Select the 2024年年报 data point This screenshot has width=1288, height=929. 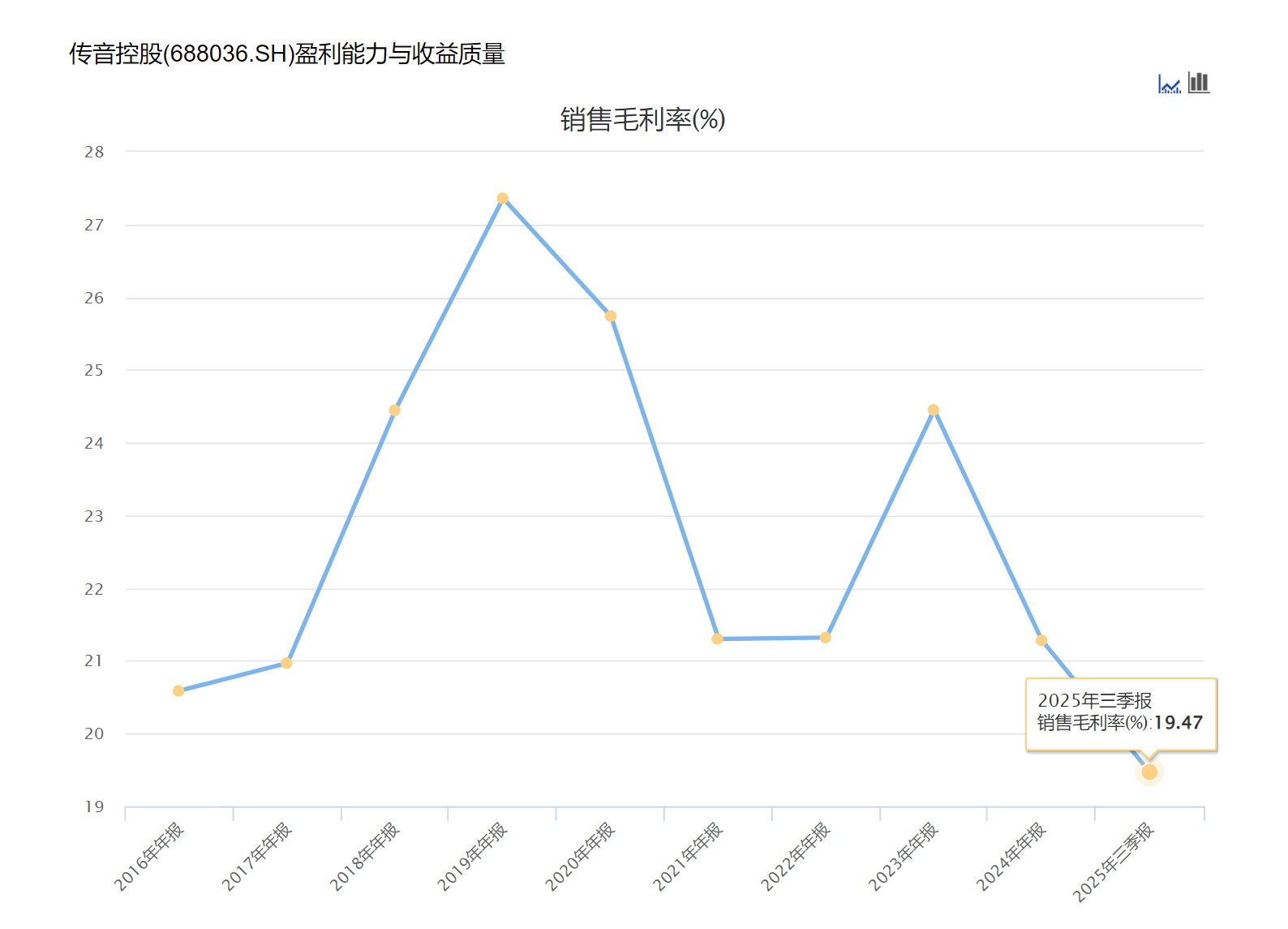tap(1041, 640)
